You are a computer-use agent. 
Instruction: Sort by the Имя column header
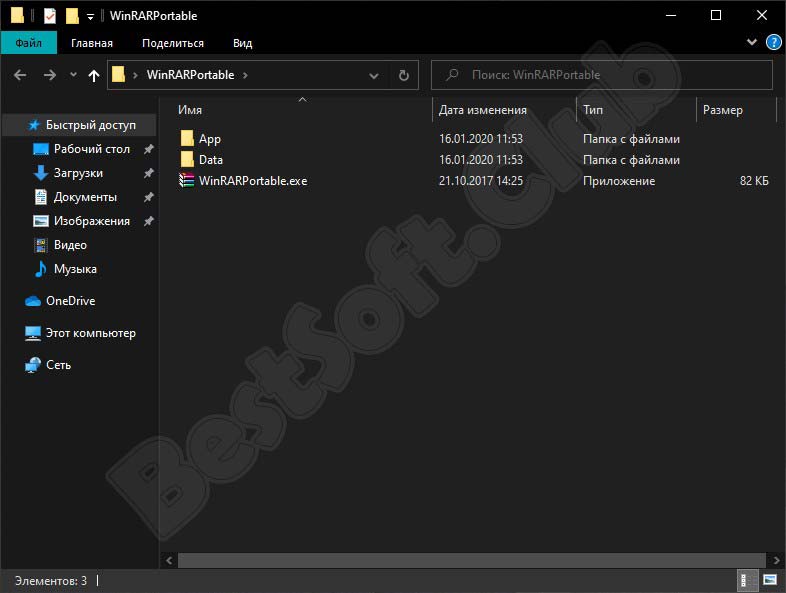pos(190,110)
